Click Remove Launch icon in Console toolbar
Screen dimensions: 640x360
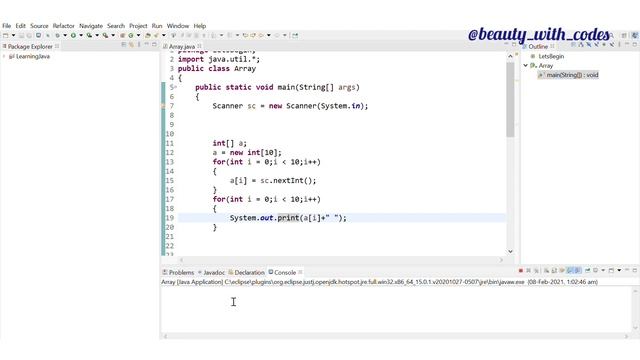(528, 271)
